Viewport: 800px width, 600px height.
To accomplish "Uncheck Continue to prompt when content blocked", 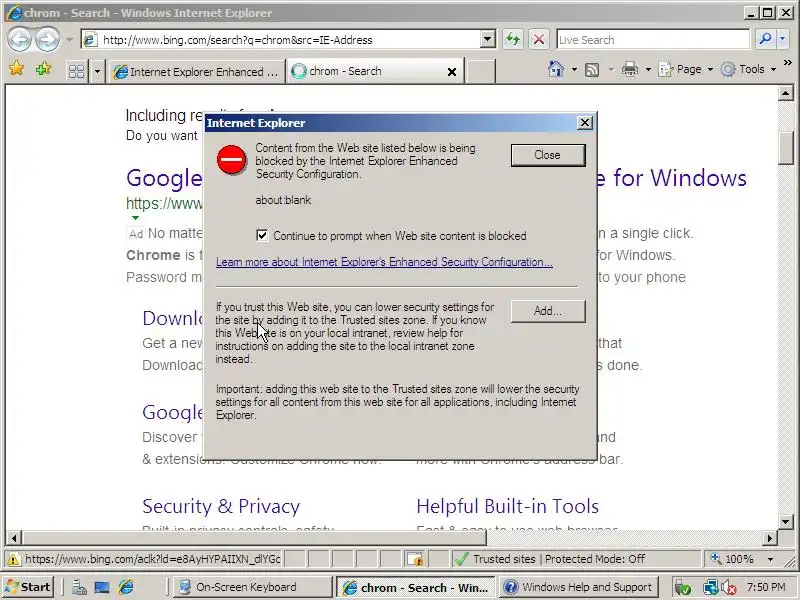I will pos(262,235).
